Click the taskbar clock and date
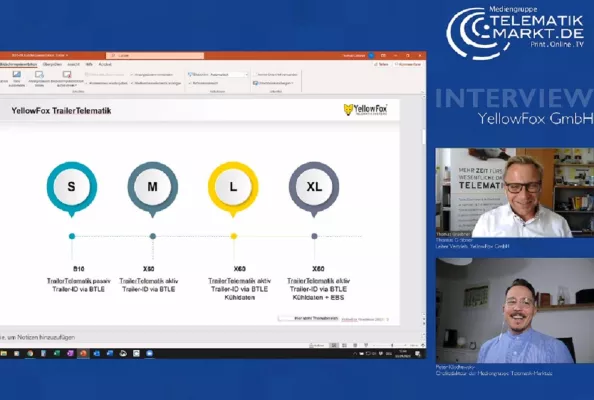 click(x=402, y=354)
